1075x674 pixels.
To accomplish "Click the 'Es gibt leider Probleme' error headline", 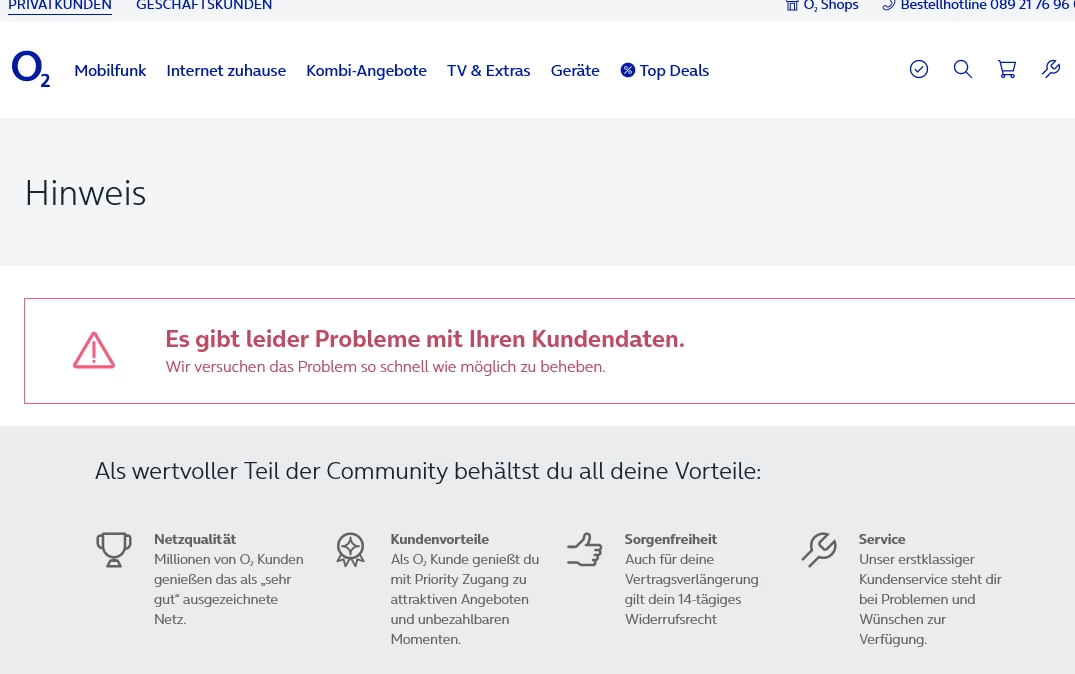I will pyautogui.click(x=425, y=339).
